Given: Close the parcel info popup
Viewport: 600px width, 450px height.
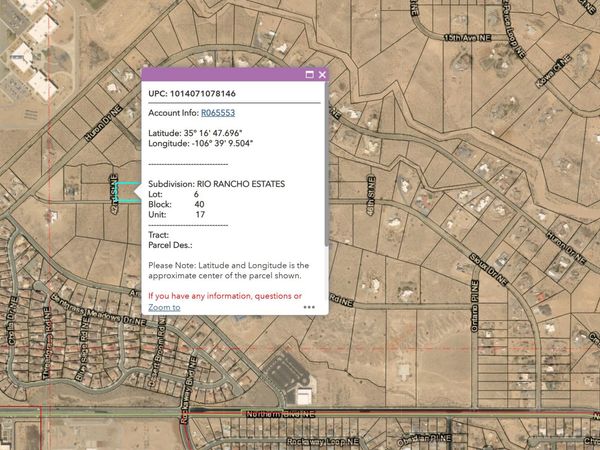Looking at the screenshot, I should click(x=322, y=74).
